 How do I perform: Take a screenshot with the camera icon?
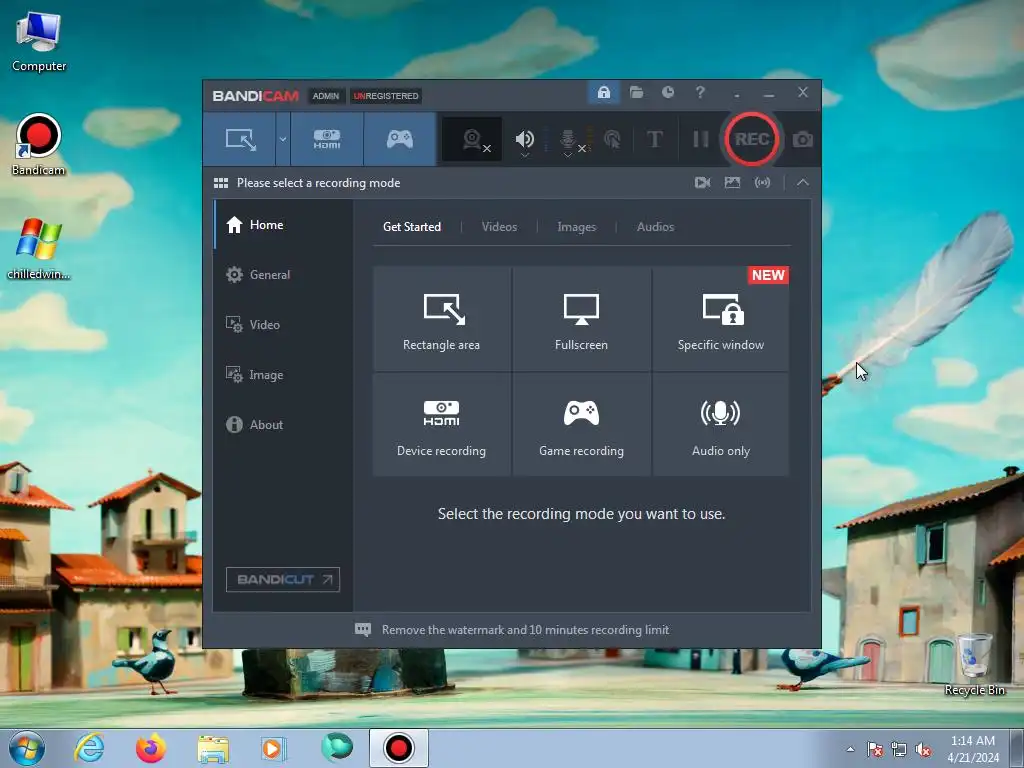point(803,139)
